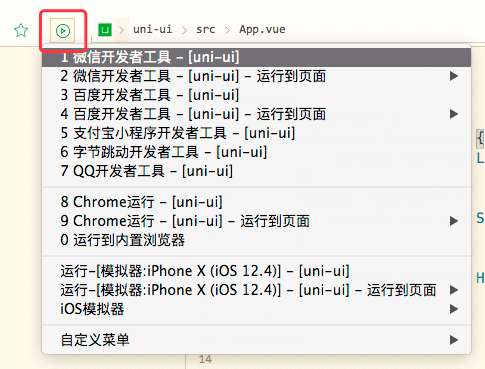
Task: Select src folder in the breadcrumb path
Action: 205,30
